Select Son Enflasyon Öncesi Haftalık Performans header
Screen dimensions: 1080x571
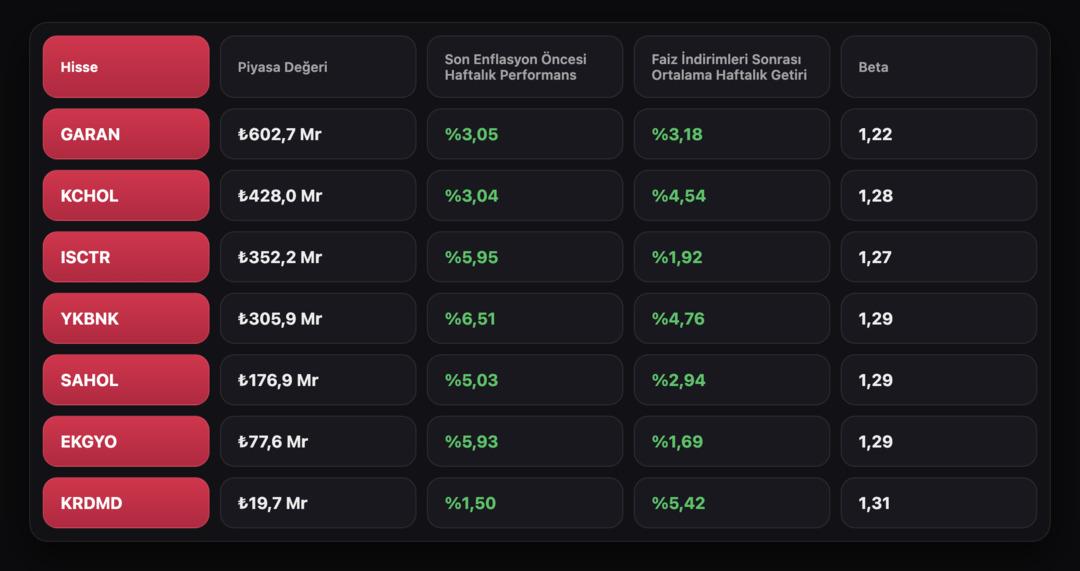(525, 67)
